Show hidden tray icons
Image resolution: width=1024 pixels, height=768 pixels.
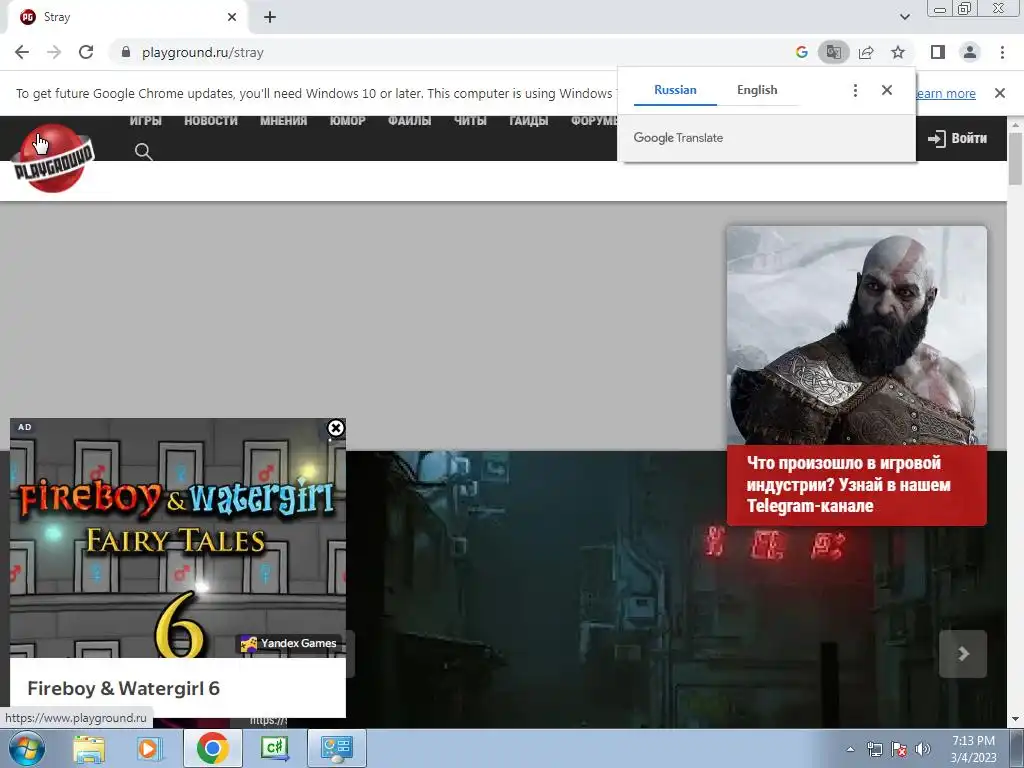coord(850,749)
